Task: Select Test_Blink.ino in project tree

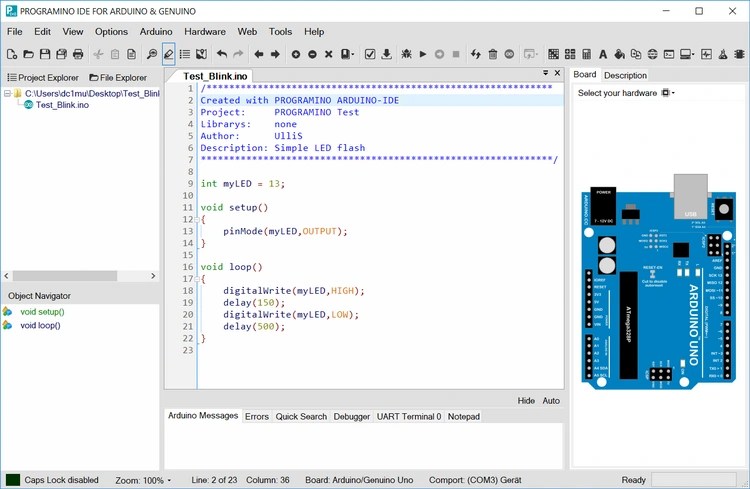Action: click(x=62, y=105)
